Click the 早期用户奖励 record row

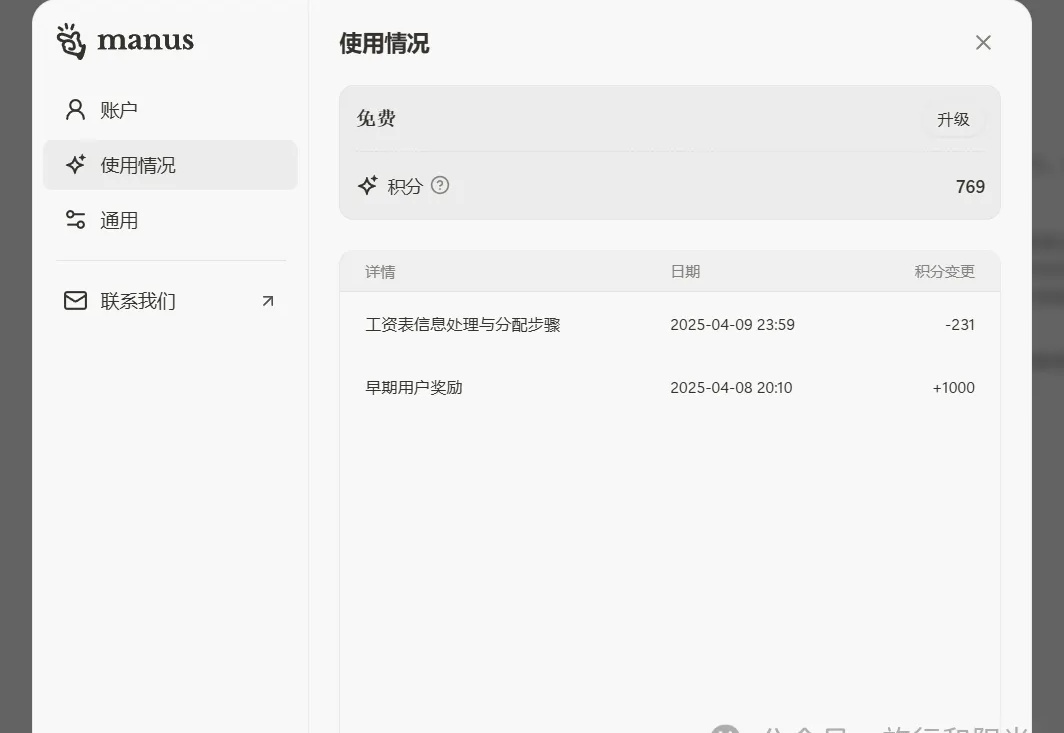[670, 388]
